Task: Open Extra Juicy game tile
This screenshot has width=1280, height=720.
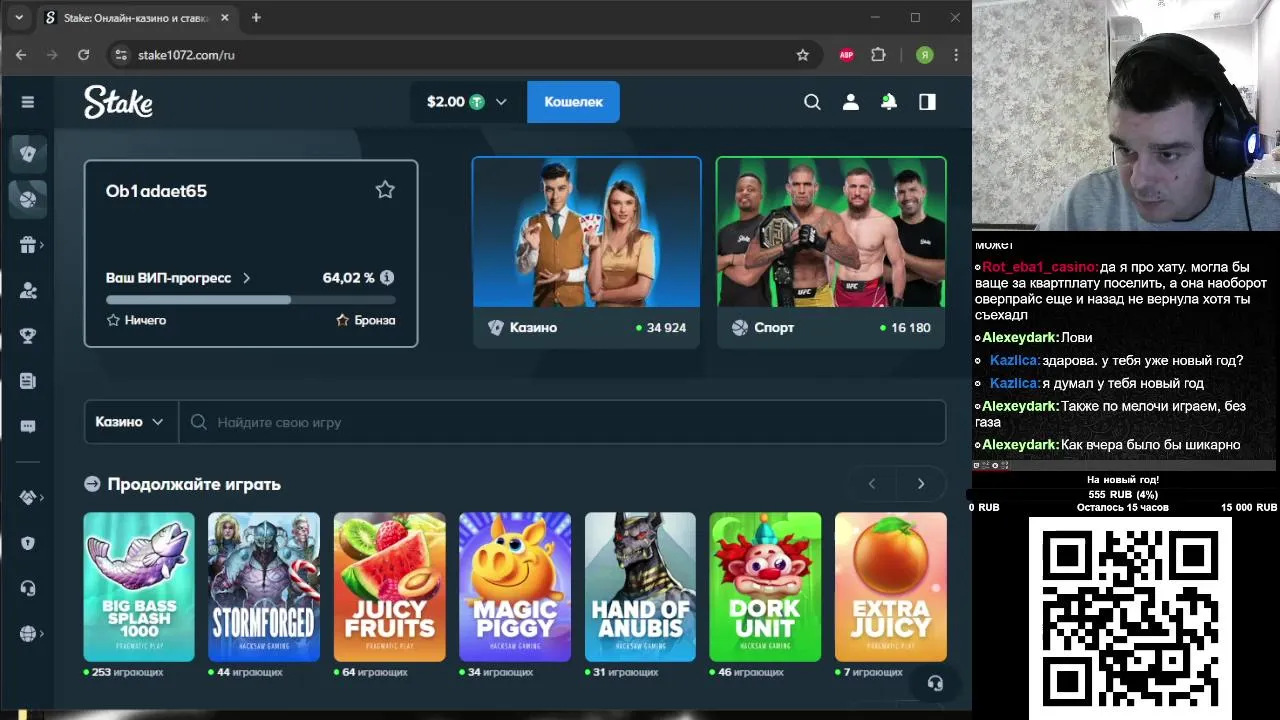Action: [x=891, y=587]
